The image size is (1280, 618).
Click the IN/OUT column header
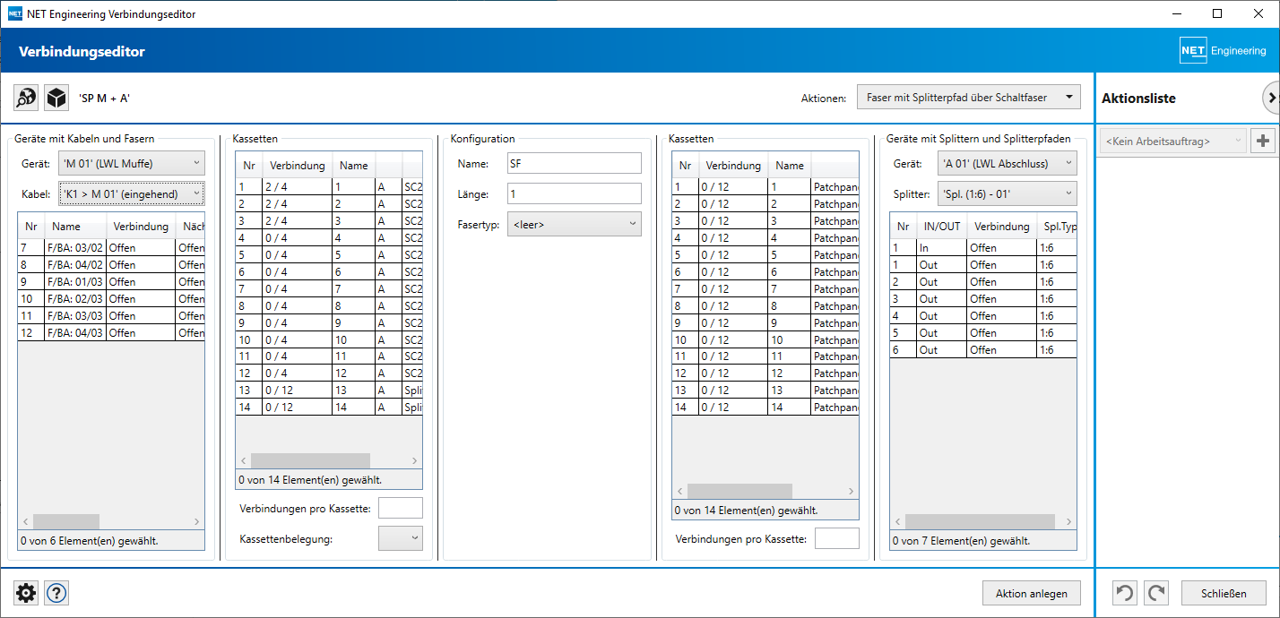[942, 226]
